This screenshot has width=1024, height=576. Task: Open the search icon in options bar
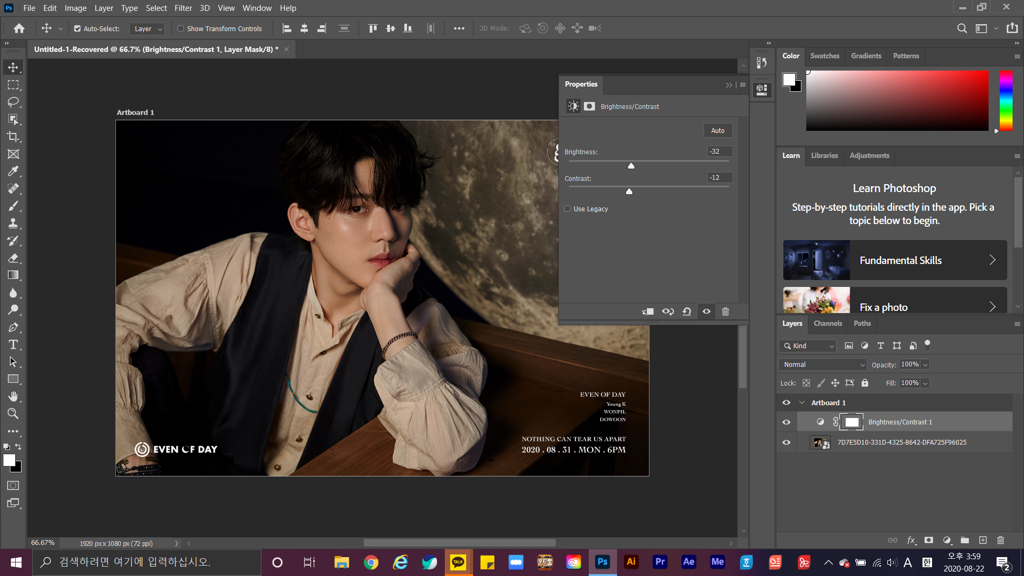[962, 28]
